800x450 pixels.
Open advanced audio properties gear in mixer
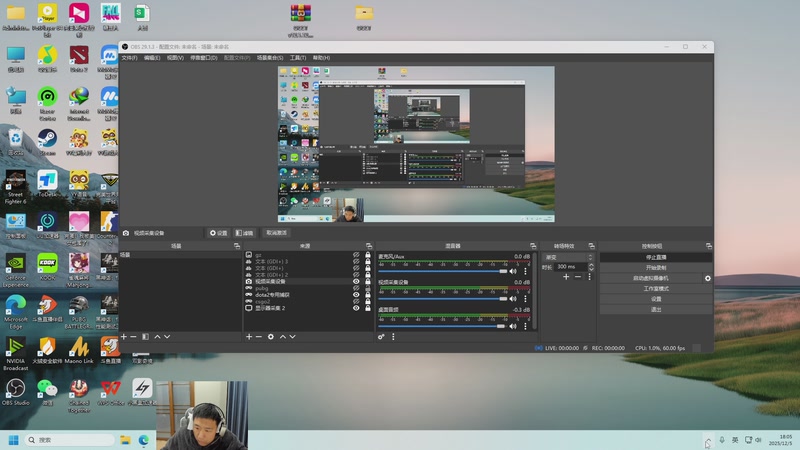tap(381, 337)
